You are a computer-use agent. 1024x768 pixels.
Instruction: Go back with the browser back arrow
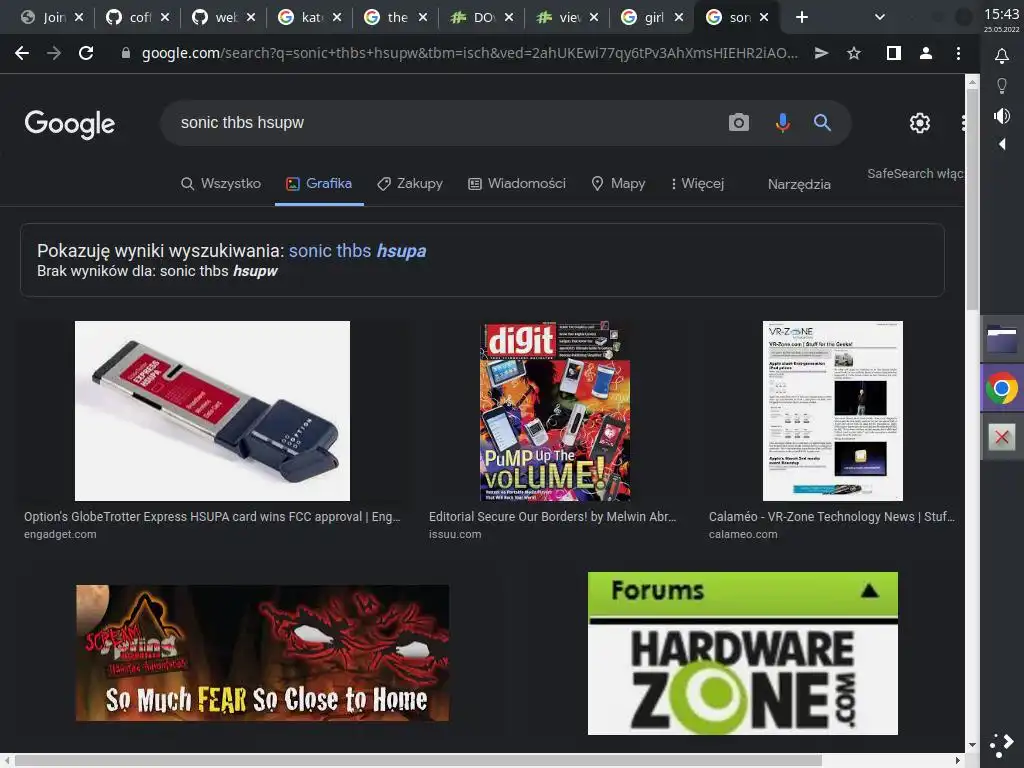(x=22, y=54)
